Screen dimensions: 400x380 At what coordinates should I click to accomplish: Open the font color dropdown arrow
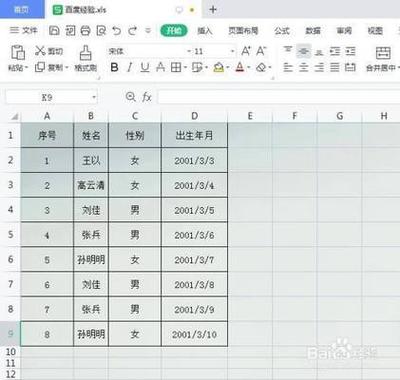point(249,68)
